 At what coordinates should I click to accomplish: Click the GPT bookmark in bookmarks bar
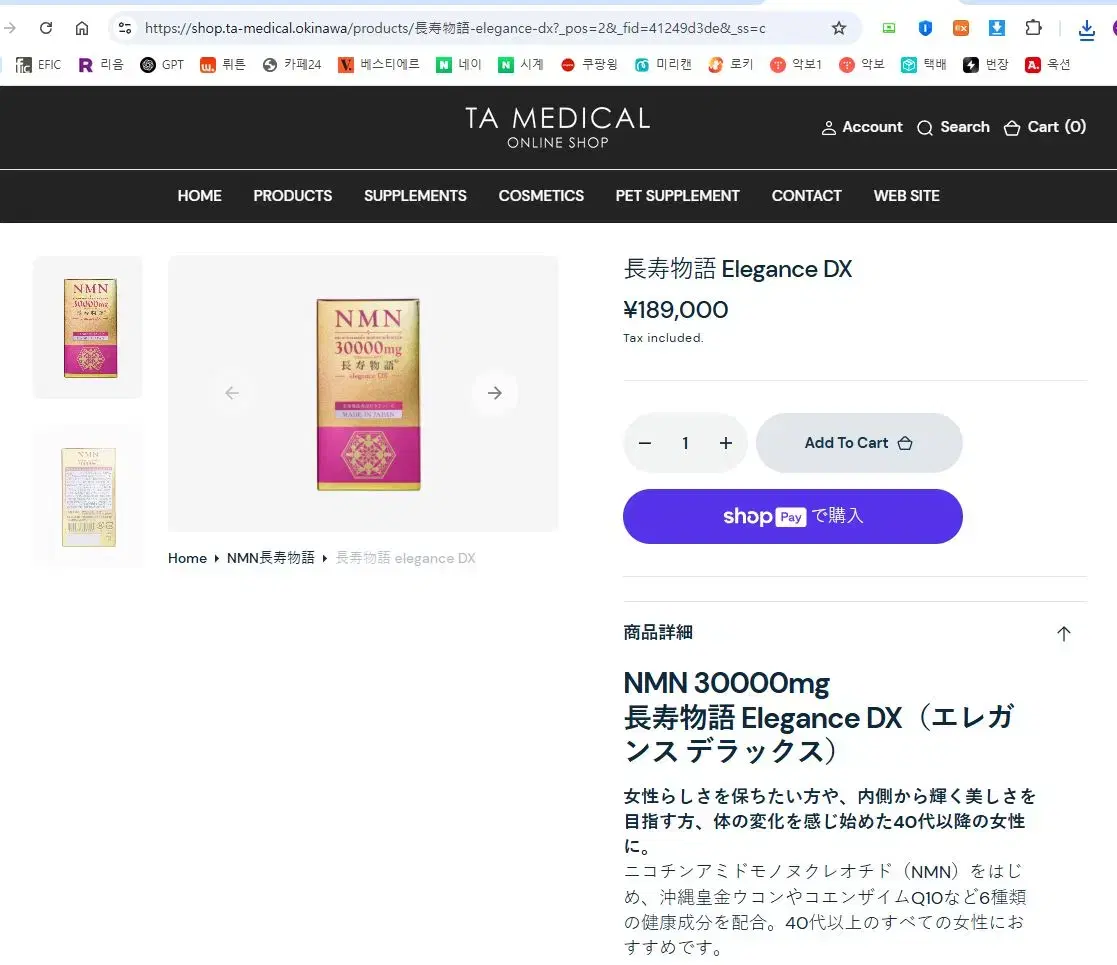[162, 65]
